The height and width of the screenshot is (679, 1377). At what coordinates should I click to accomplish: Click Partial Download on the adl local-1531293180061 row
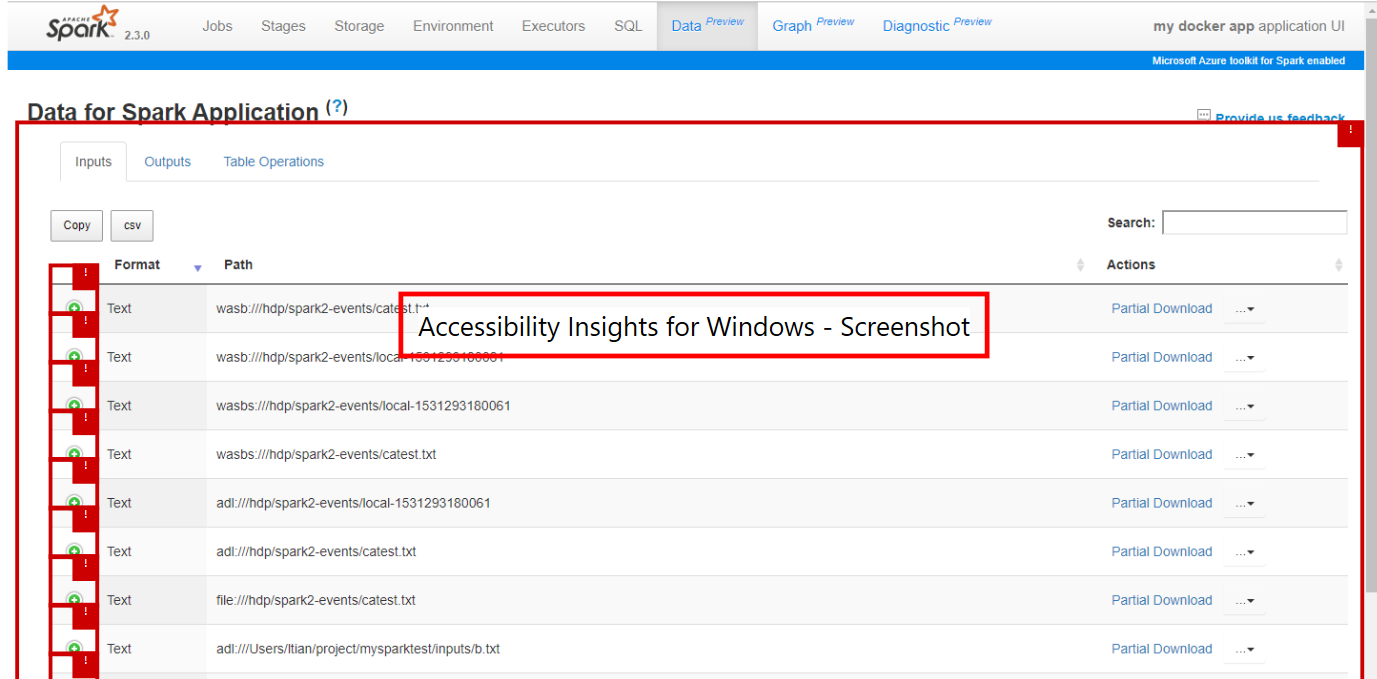point(1161,503)
